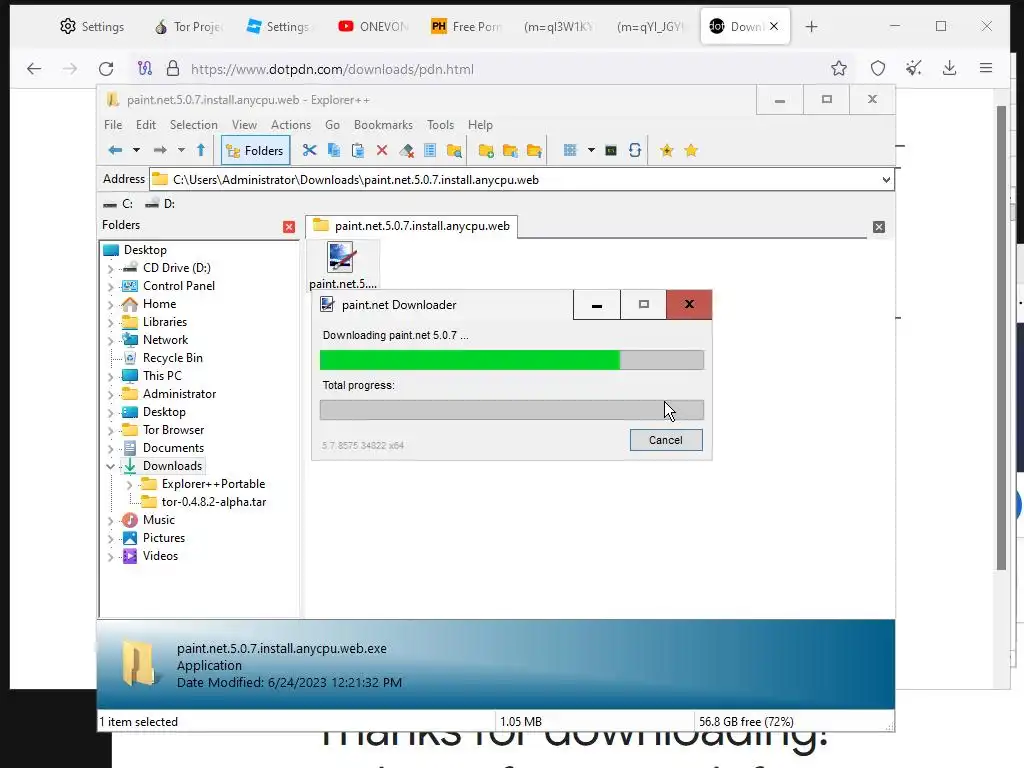Click the Move To folder icon
Viewport: 1024px width, 768px height.
pyautogui.click(x=534, y=151)
